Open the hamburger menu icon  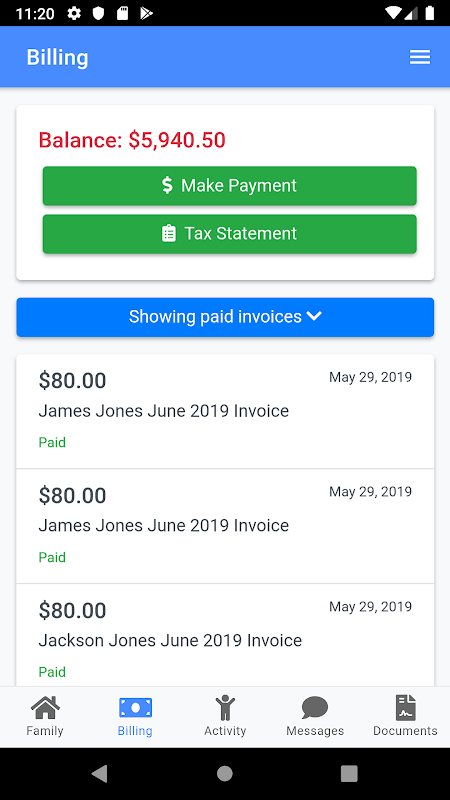tap(420, 57)
